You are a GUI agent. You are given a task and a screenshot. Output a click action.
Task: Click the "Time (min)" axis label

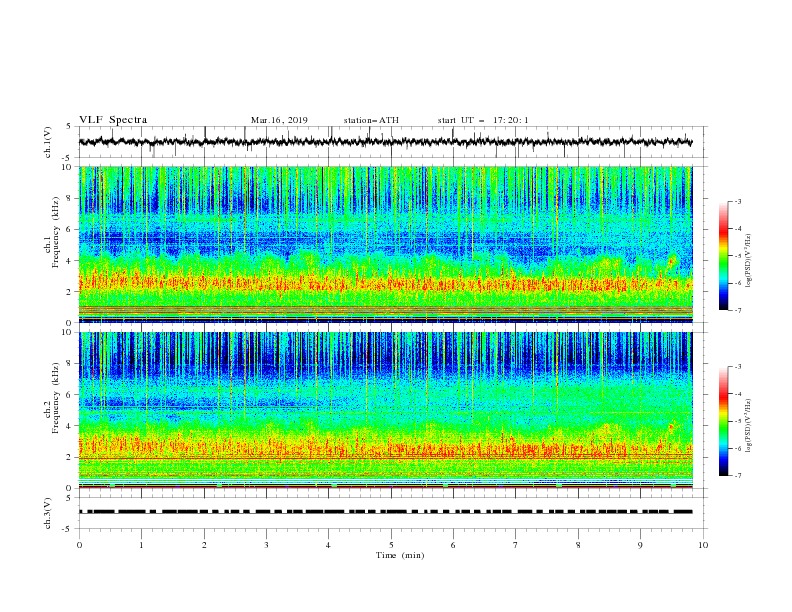point(400,555)
